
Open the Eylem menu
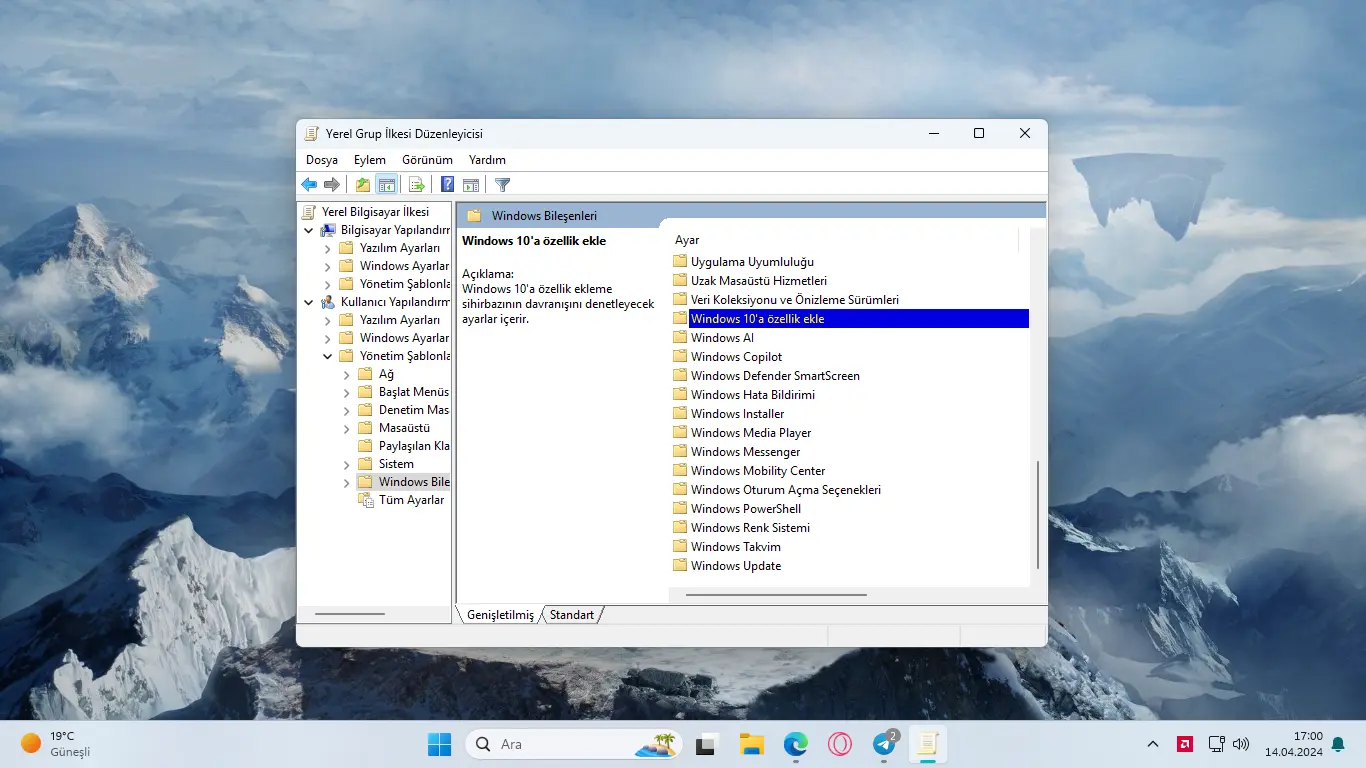[x=370, y=160]
